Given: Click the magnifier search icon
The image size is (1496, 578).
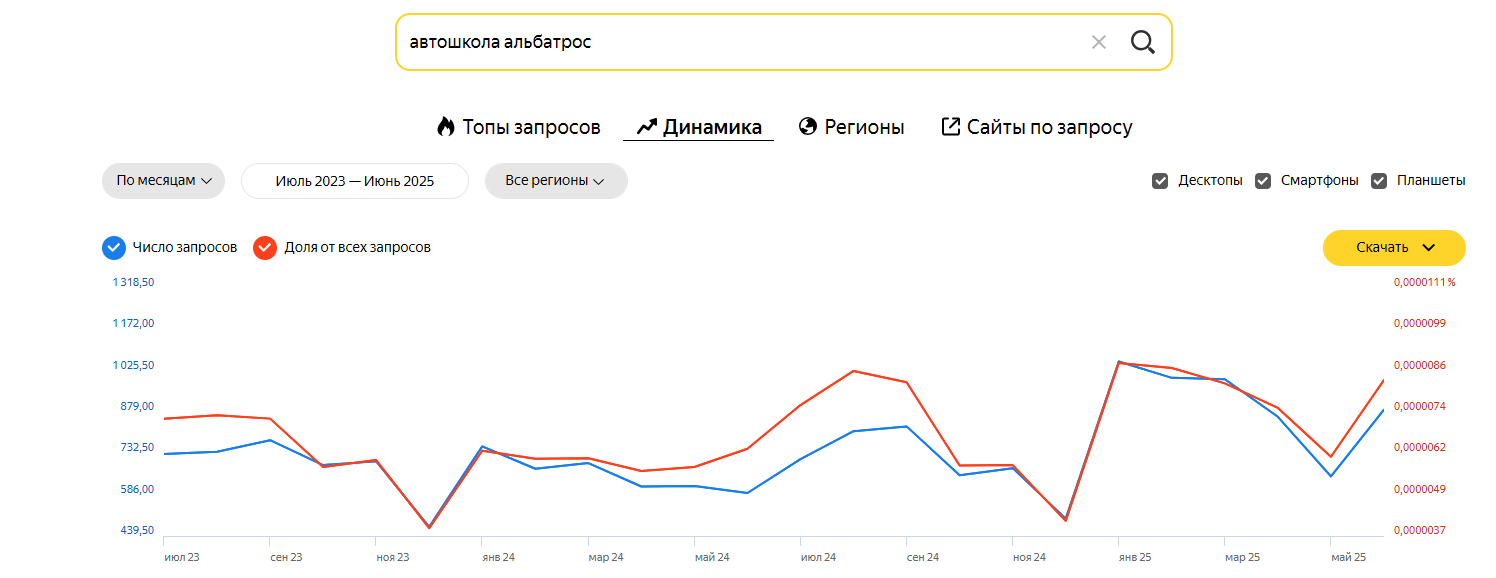Looking at the screenshot, I should click(1142, 42).
